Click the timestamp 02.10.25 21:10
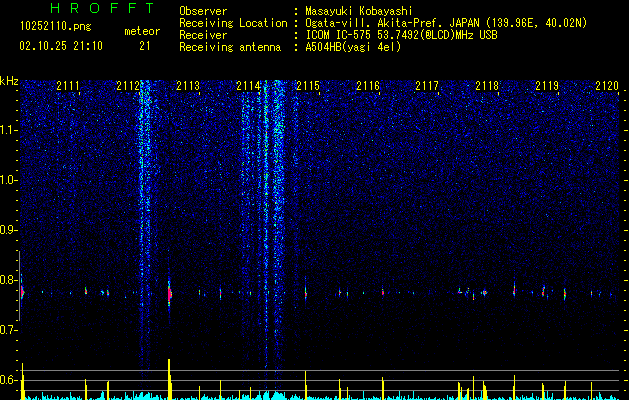Screen dimensions: 629x400 click(61, 46)
